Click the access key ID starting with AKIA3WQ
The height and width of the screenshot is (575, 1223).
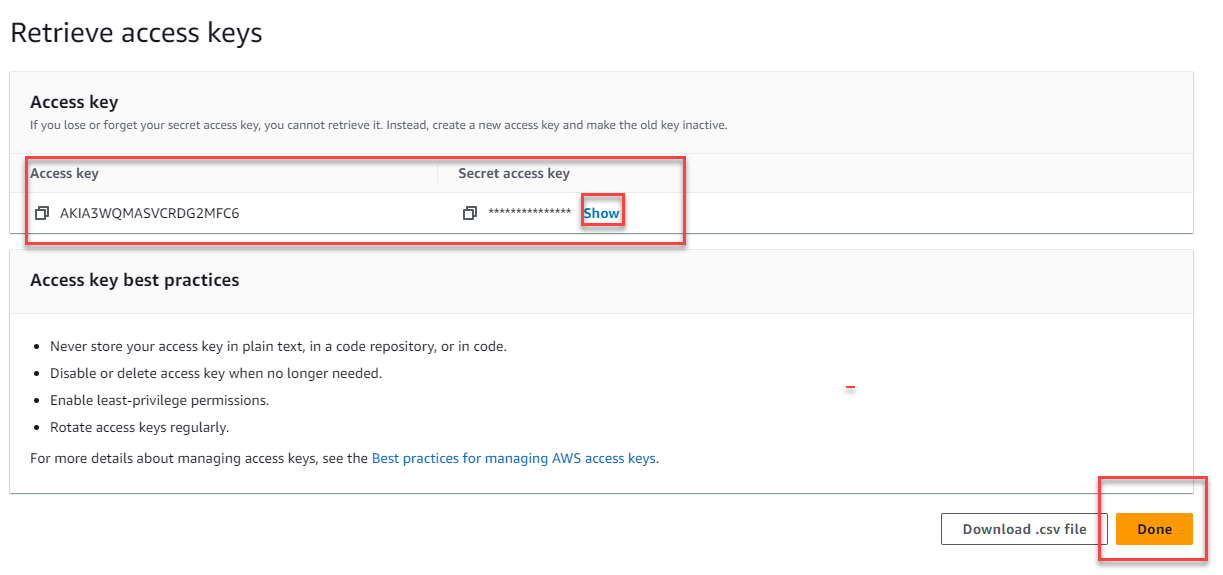tap(149, 213)
